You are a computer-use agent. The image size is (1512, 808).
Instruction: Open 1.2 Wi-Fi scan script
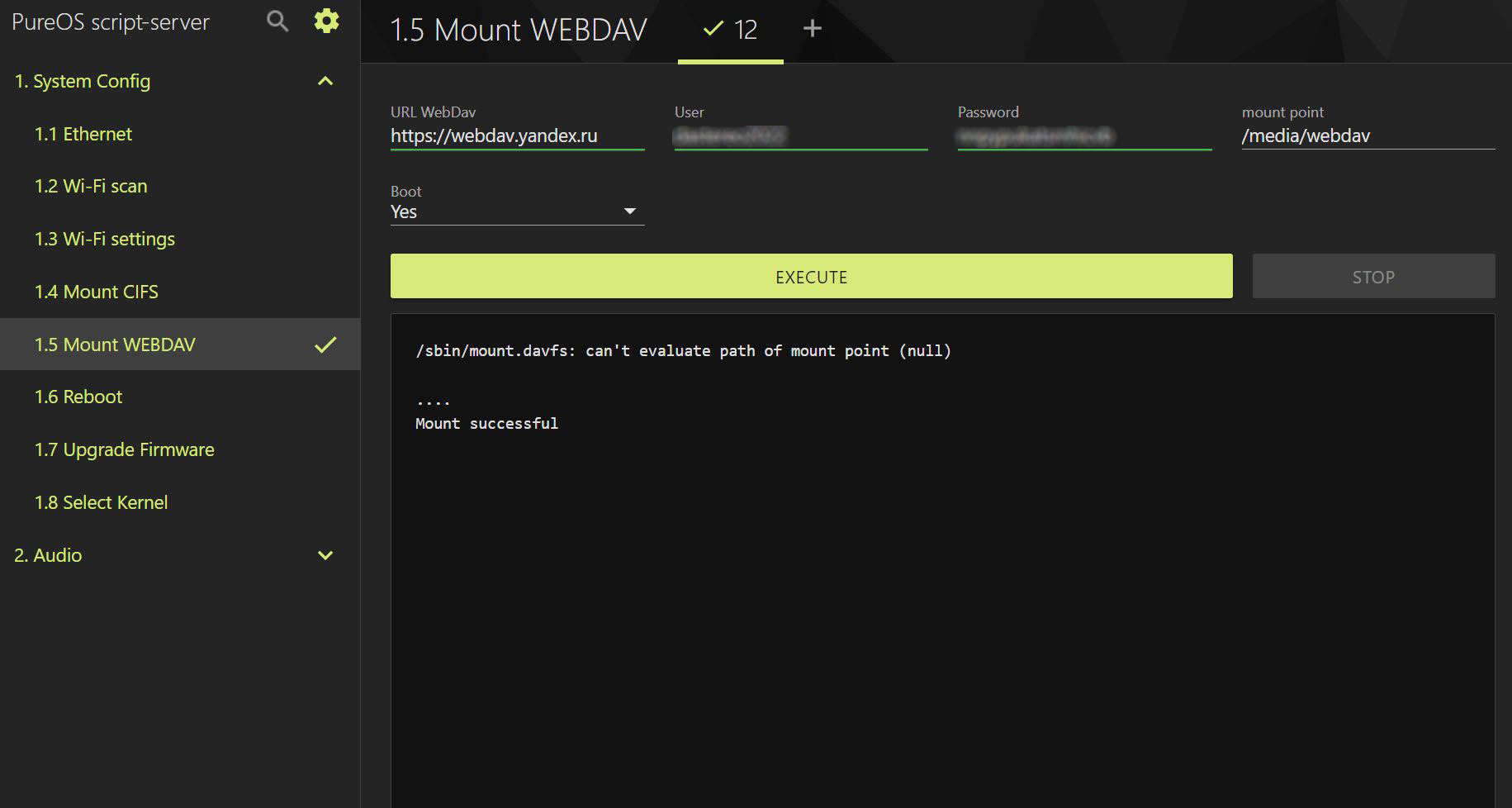pos(91,186)
